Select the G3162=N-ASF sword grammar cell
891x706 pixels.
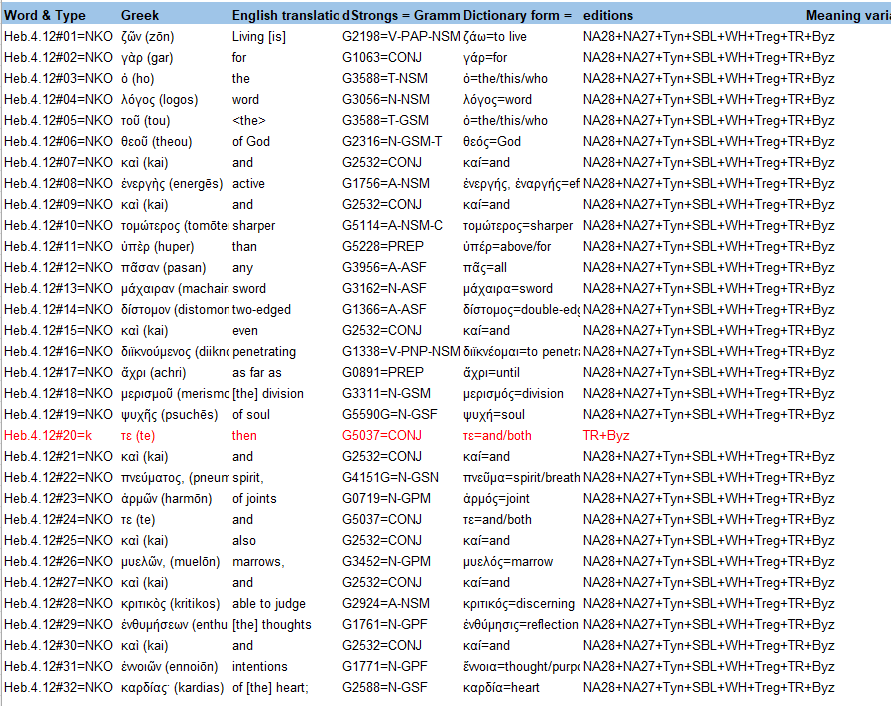pyautogui.click(x=384, y=289)
